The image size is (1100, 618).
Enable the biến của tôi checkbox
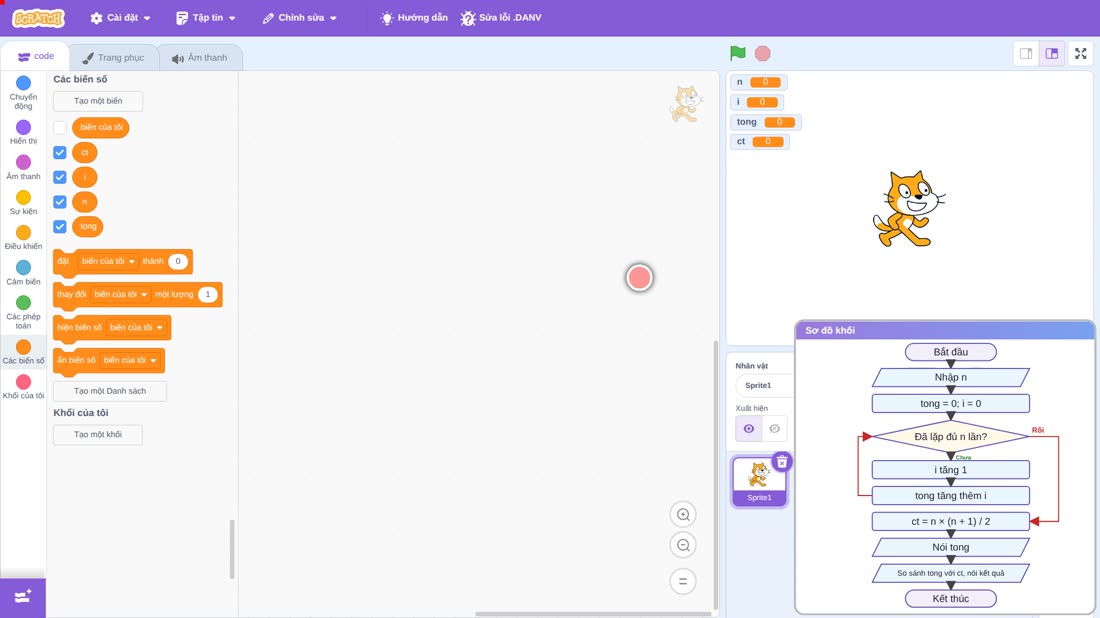tap(60, 128)
